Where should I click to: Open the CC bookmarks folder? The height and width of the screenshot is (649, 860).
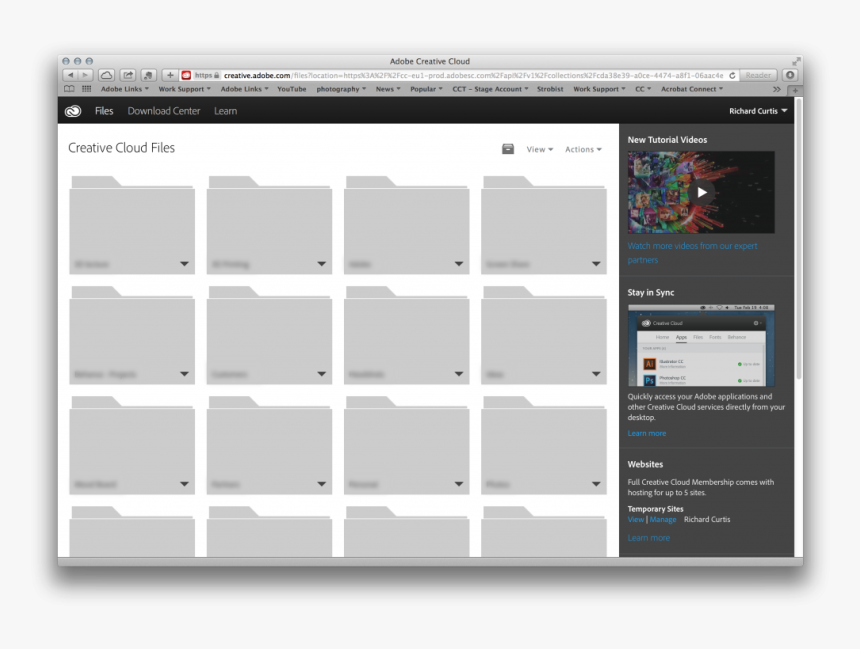(643, 89)
